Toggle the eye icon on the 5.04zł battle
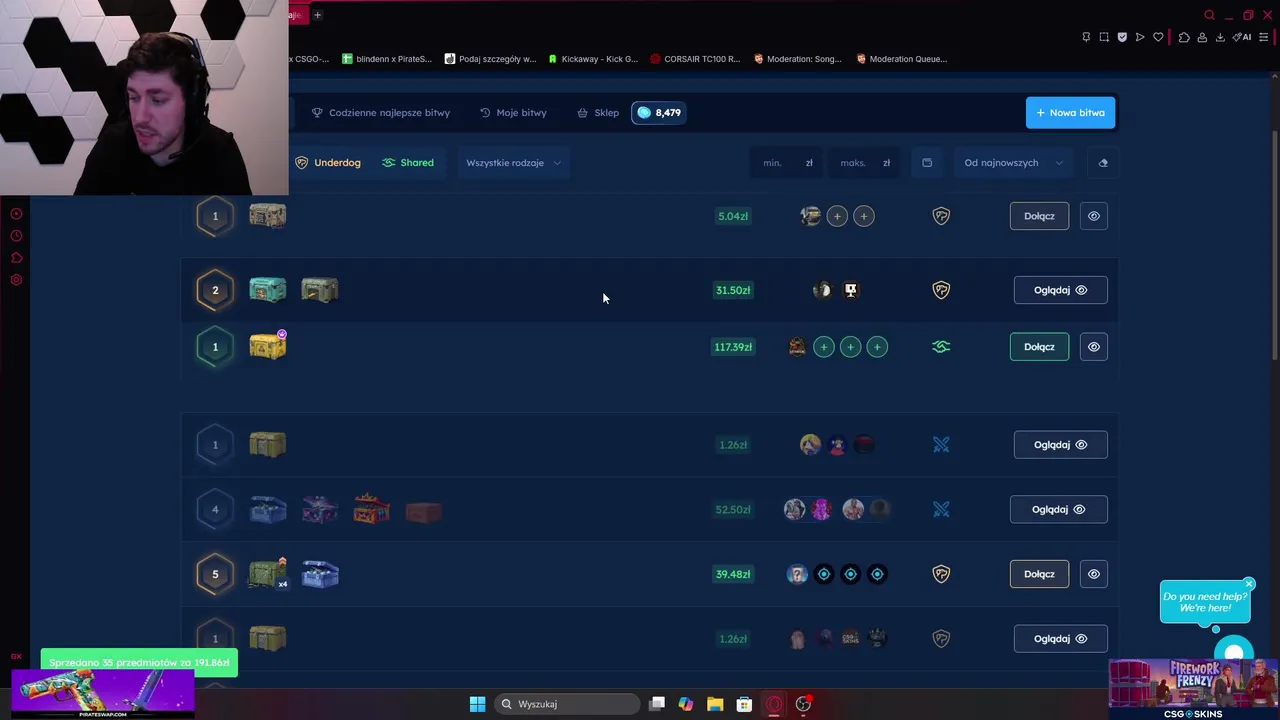The image size is (1280, 720). coord(1094,216)
